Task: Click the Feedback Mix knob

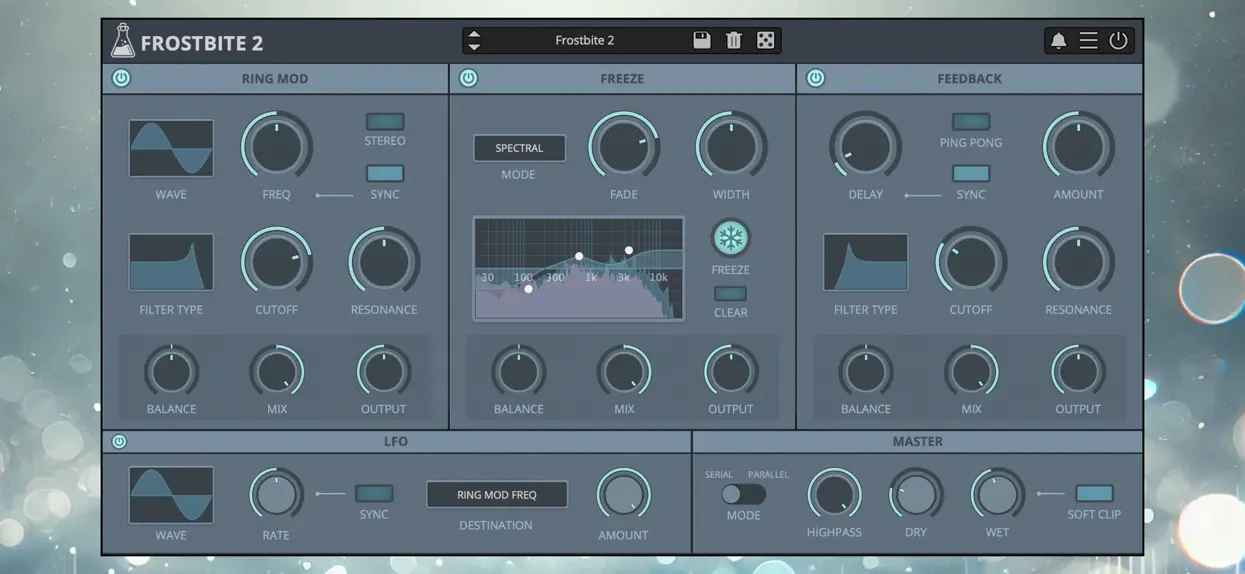Action: [971, 372]
